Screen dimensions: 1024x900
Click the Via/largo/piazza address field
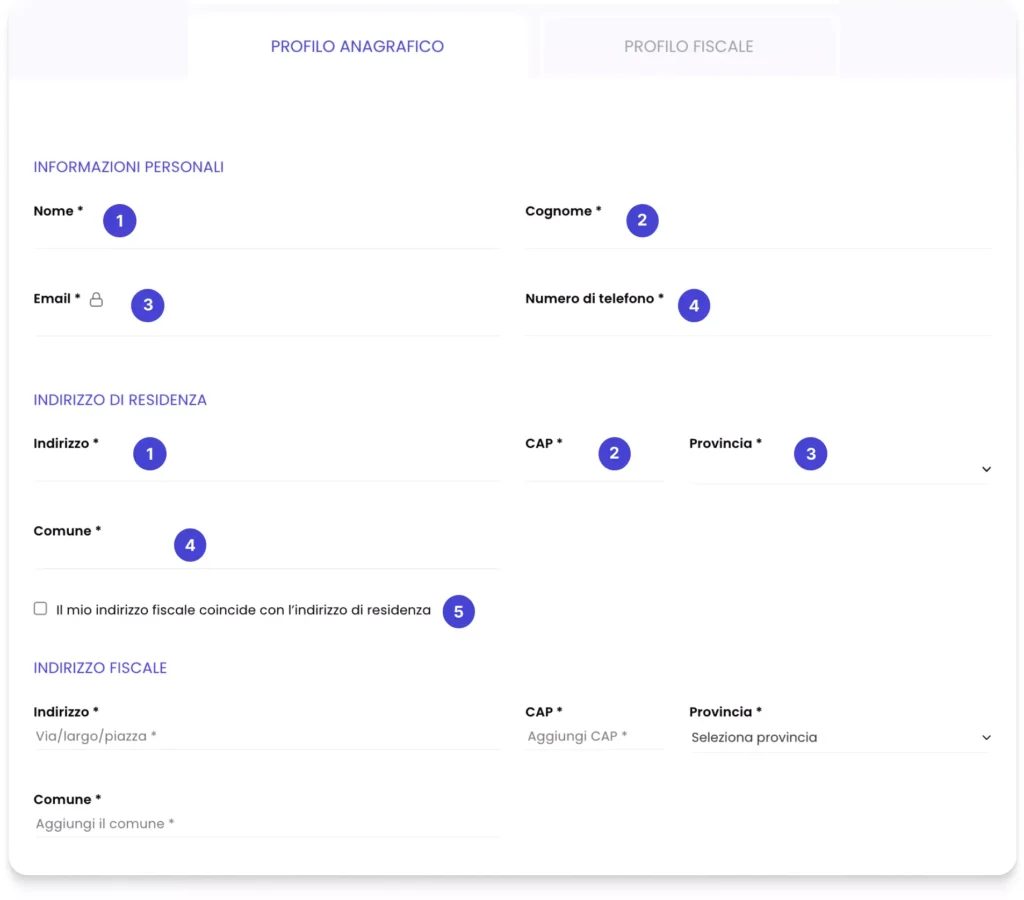coord(267,736)
